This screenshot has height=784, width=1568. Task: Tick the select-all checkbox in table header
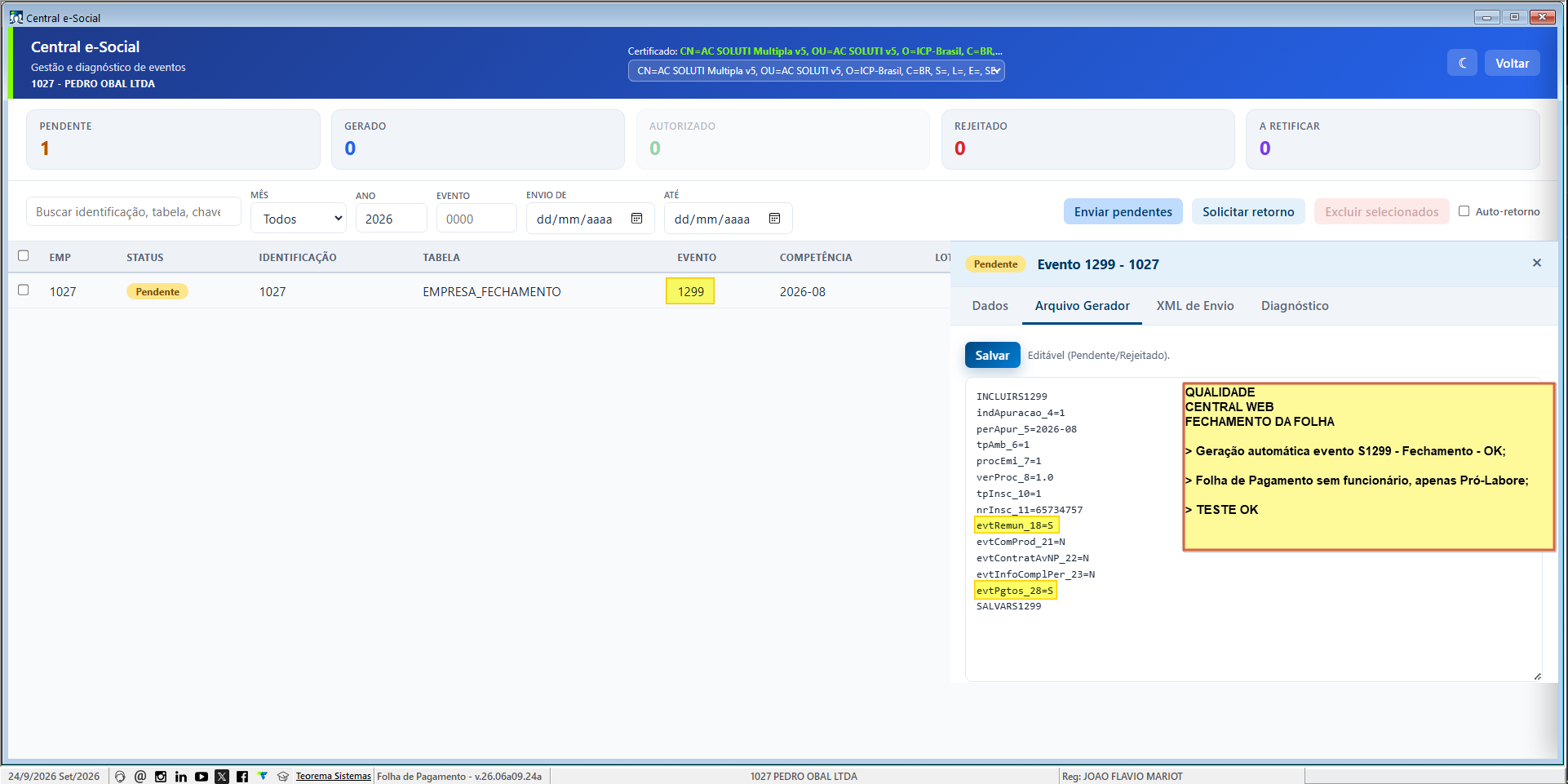pyautogui.click(x=24, y=255)
